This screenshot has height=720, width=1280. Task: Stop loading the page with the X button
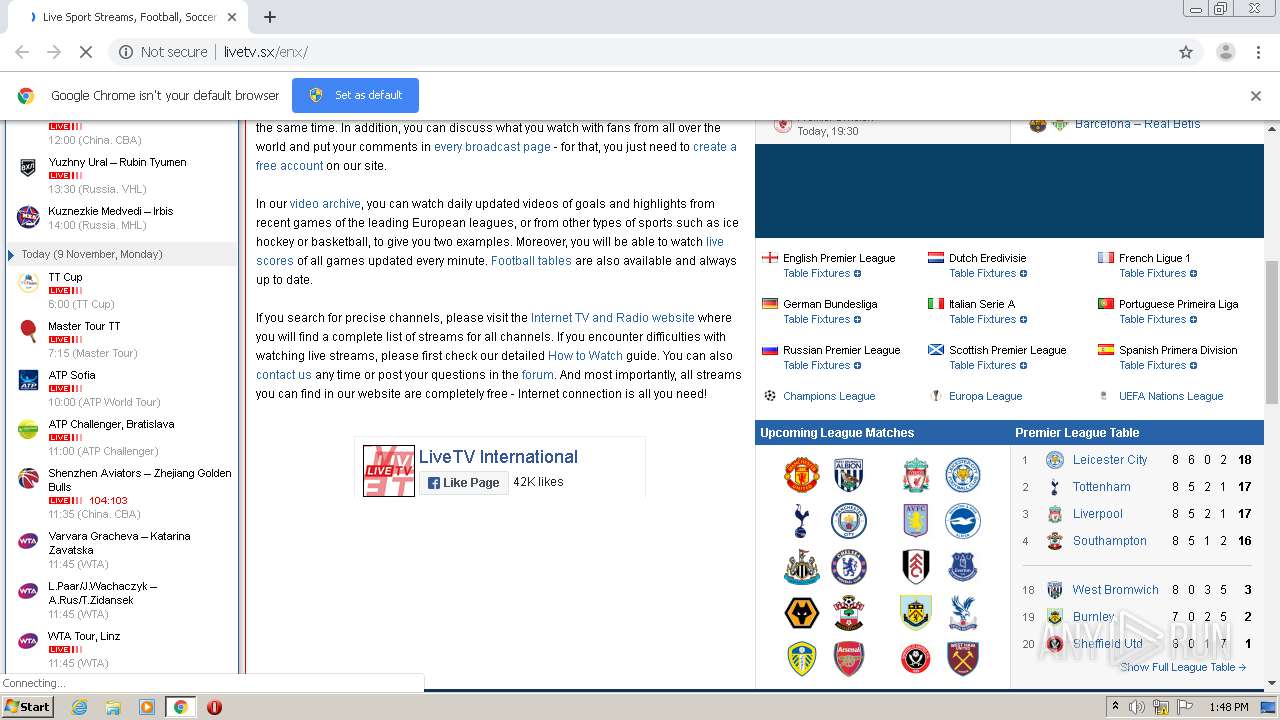coord(86,52)
